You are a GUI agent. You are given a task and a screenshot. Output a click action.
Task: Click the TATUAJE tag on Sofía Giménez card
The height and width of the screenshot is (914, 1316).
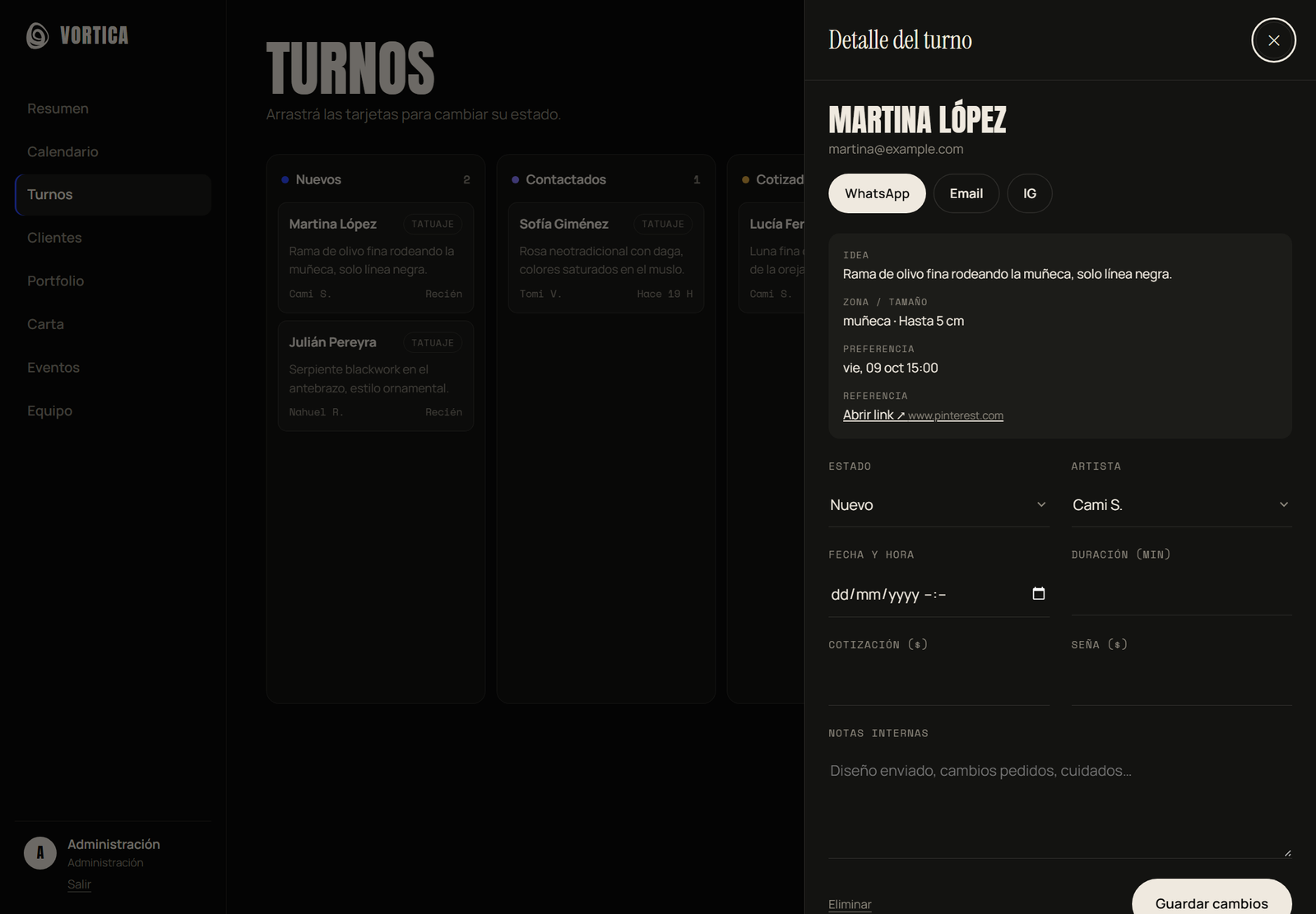663,224
